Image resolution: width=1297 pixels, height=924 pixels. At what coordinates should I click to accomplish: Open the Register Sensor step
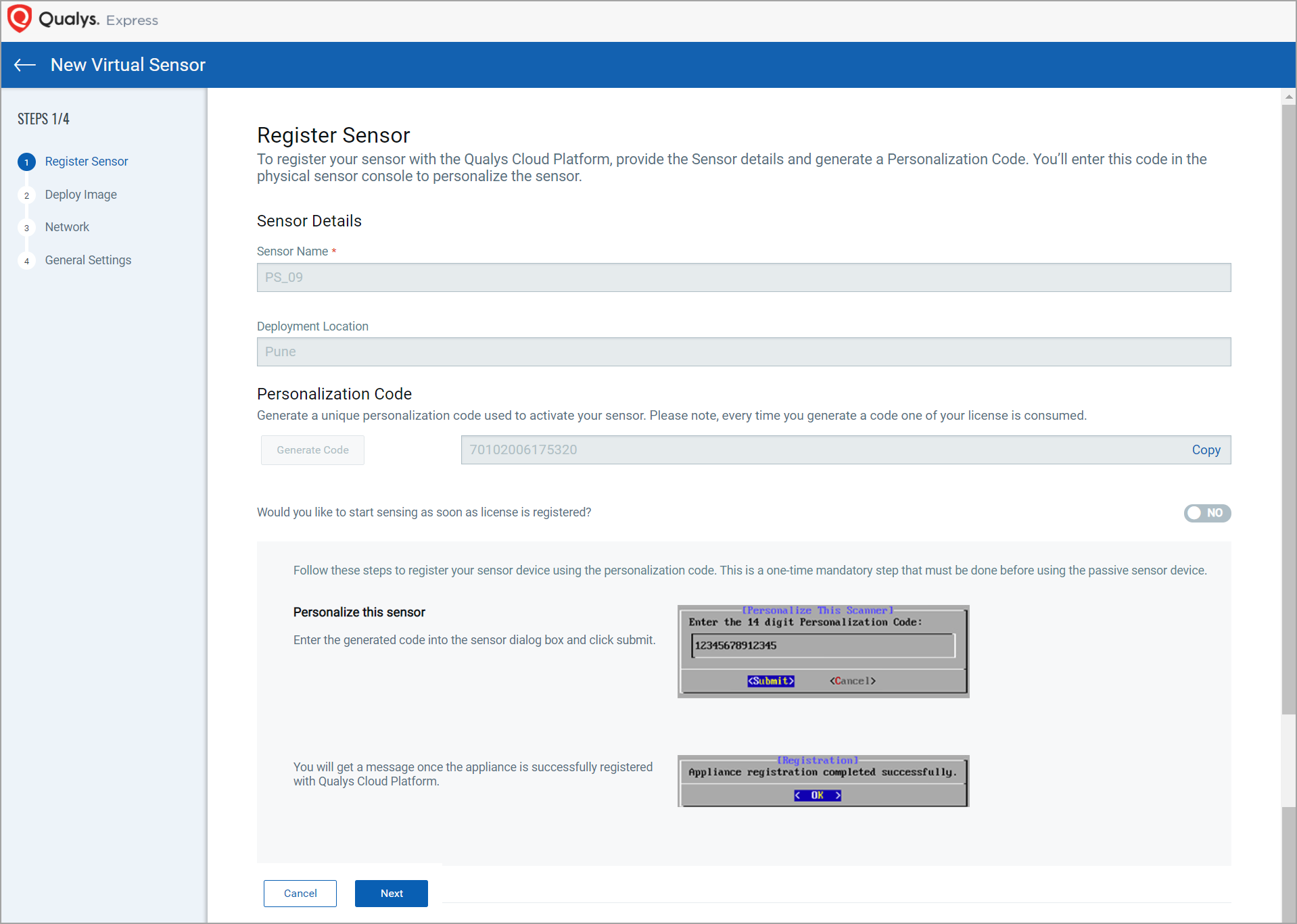[x=86, y=162]
